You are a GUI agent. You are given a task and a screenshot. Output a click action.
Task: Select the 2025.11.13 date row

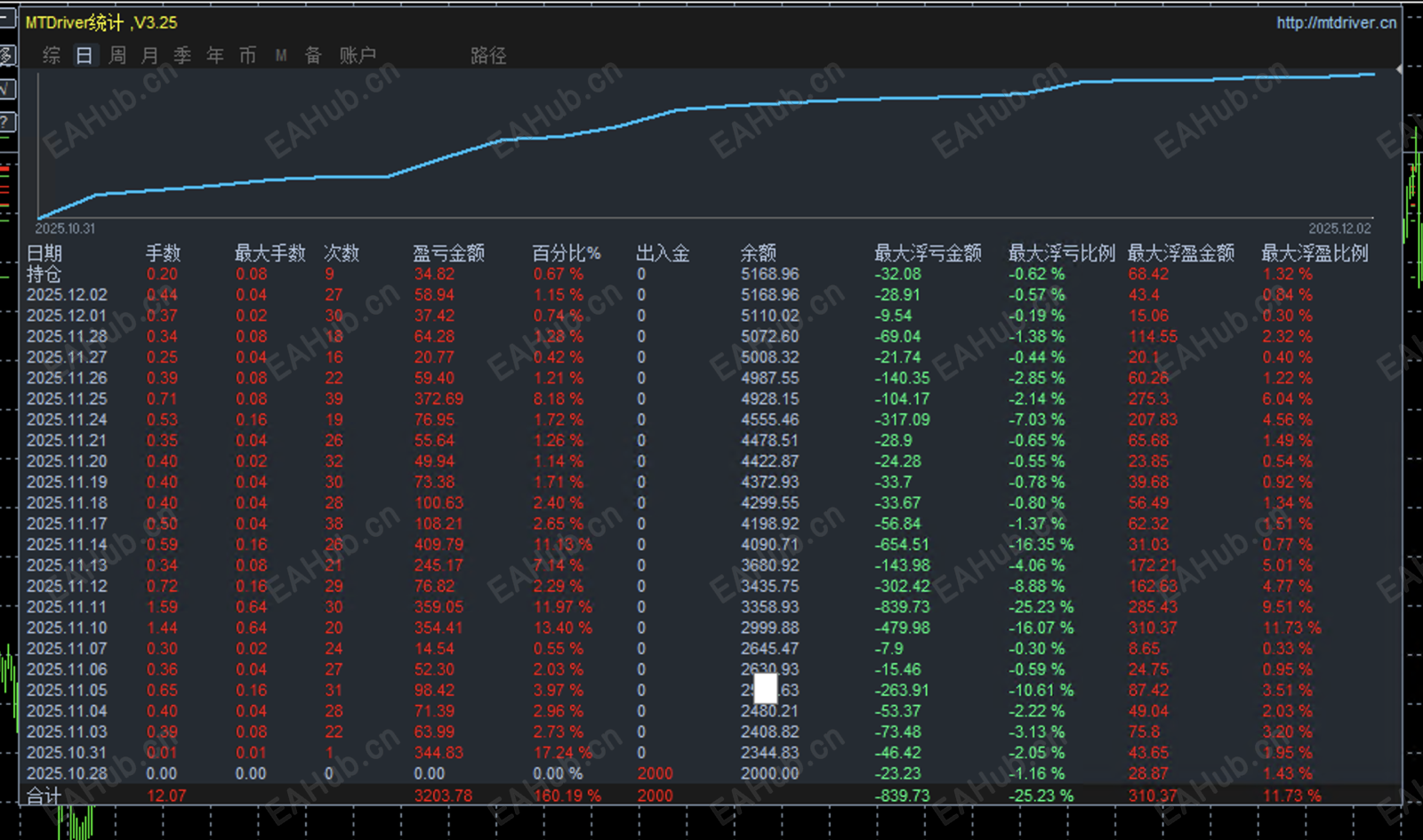[x=67, y=565]
